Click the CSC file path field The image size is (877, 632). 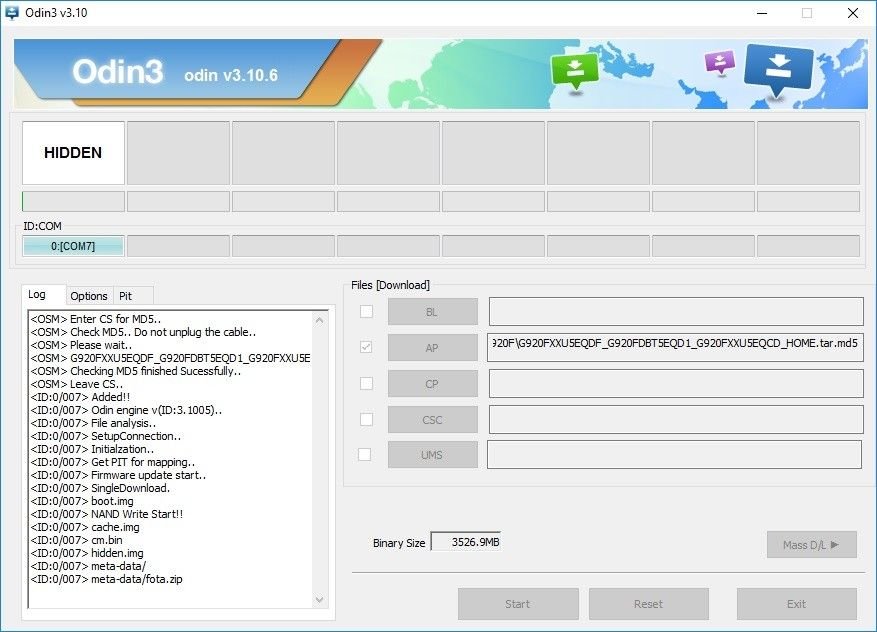click(676, 419)
